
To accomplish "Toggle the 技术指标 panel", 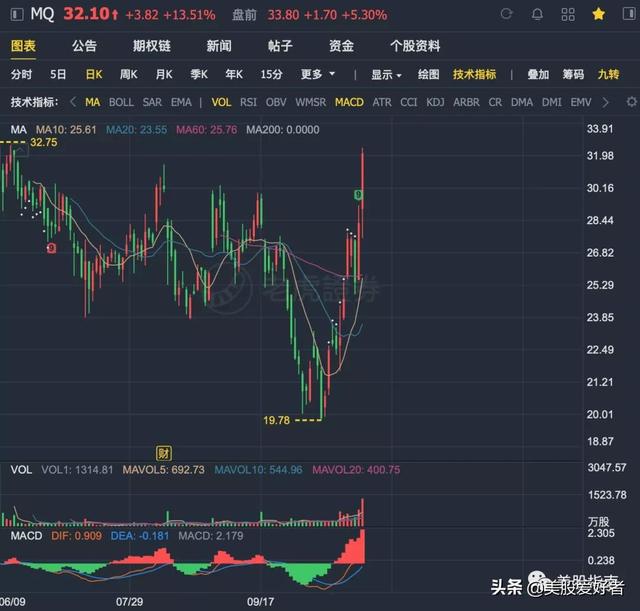I will [474, 74].
